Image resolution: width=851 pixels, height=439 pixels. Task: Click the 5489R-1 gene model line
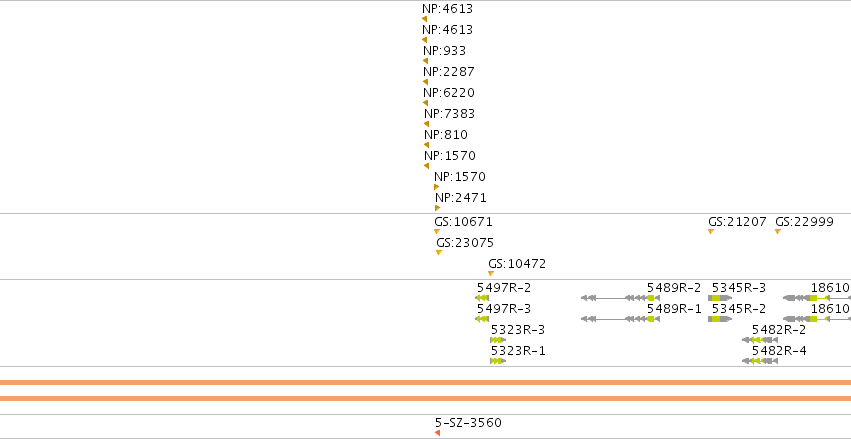tap(620, 319)
